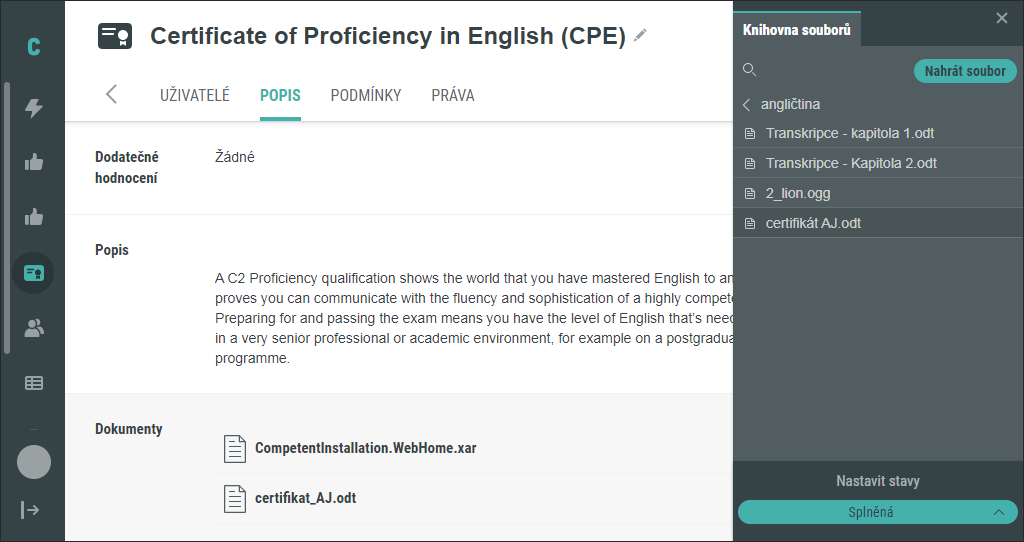Open the table list sidebar icon
The height and width of the screenshot is (542, 1024).
[33, 383]
